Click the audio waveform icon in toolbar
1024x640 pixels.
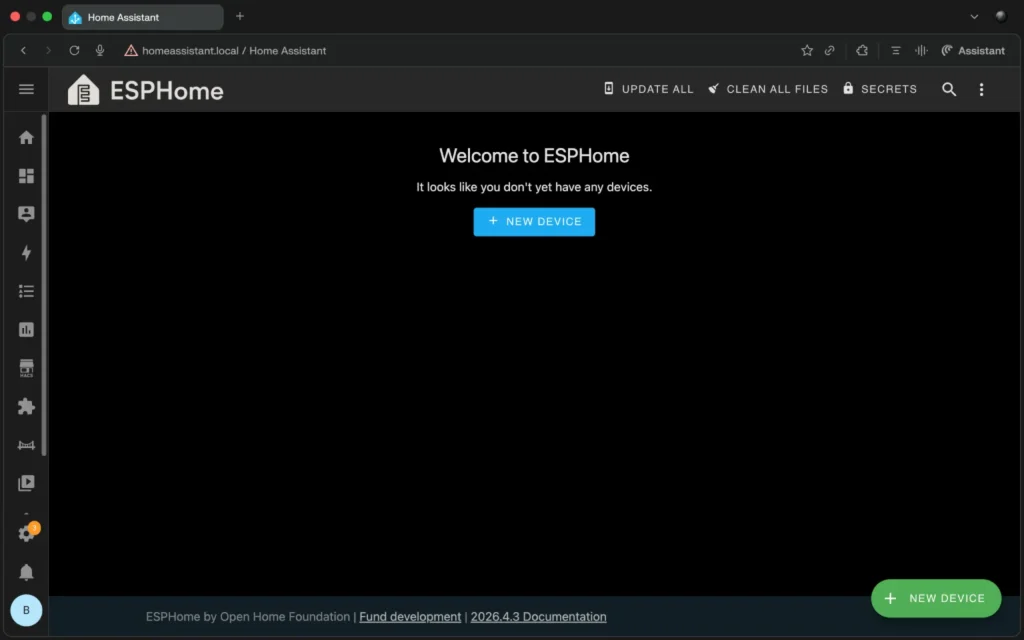point(921,50)
